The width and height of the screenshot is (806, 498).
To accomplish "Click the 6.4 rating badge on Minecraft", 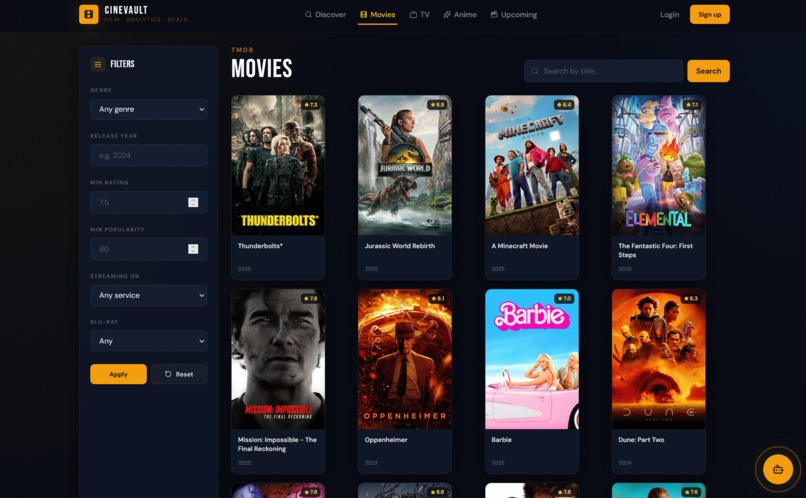I will tap(564, 104).
